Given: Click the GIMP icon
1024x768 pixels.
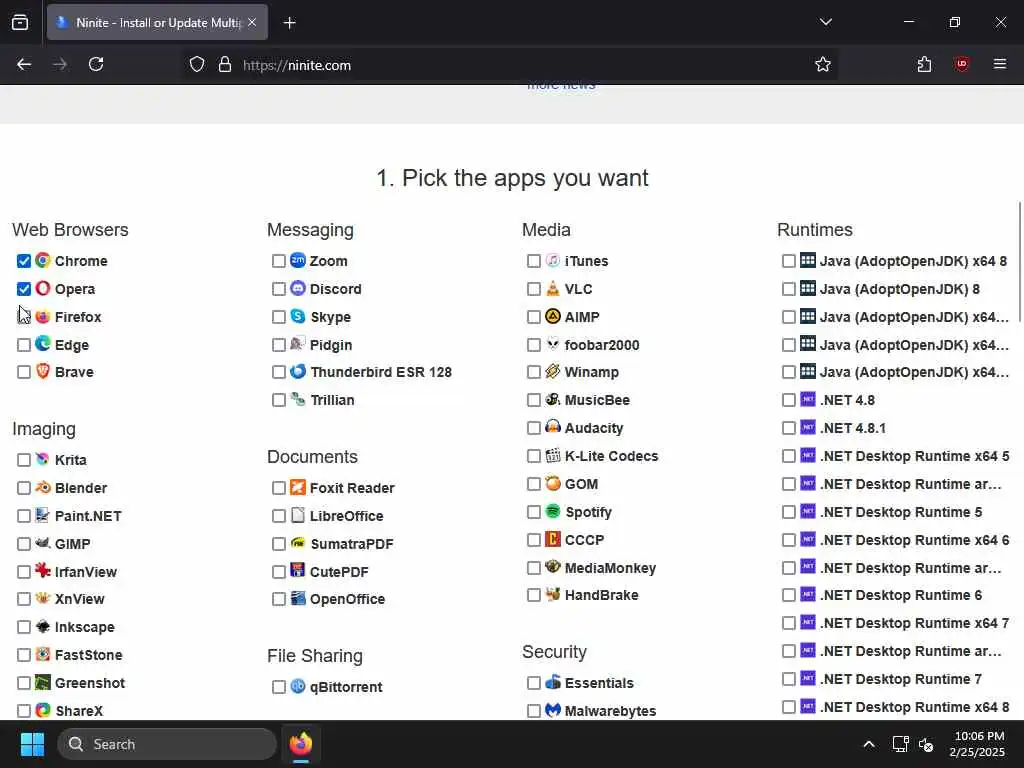Looking at the screenshot, I should tap(43, 543).
